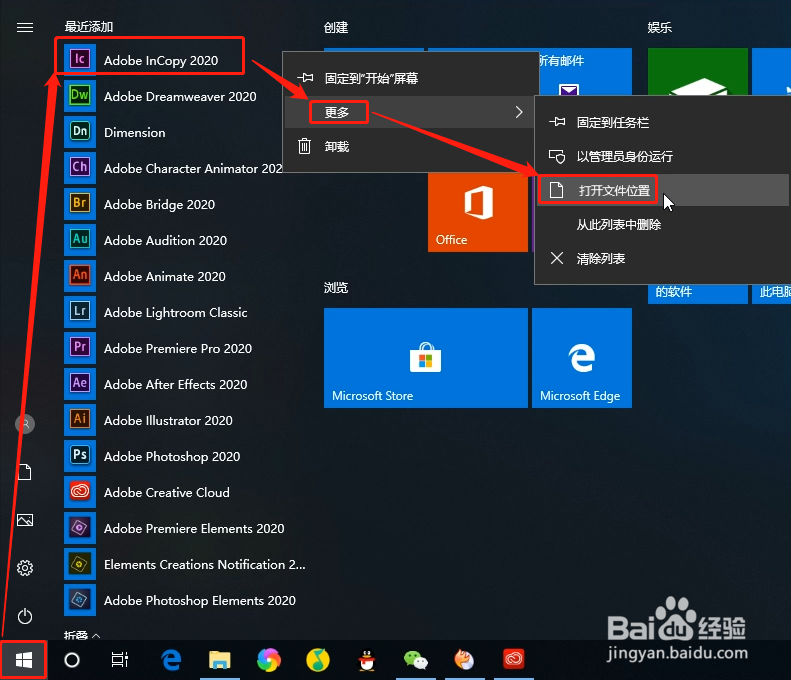Choose 清除列表 from submenu
Viewport: 791px width, 680px height.
[662, 258]
